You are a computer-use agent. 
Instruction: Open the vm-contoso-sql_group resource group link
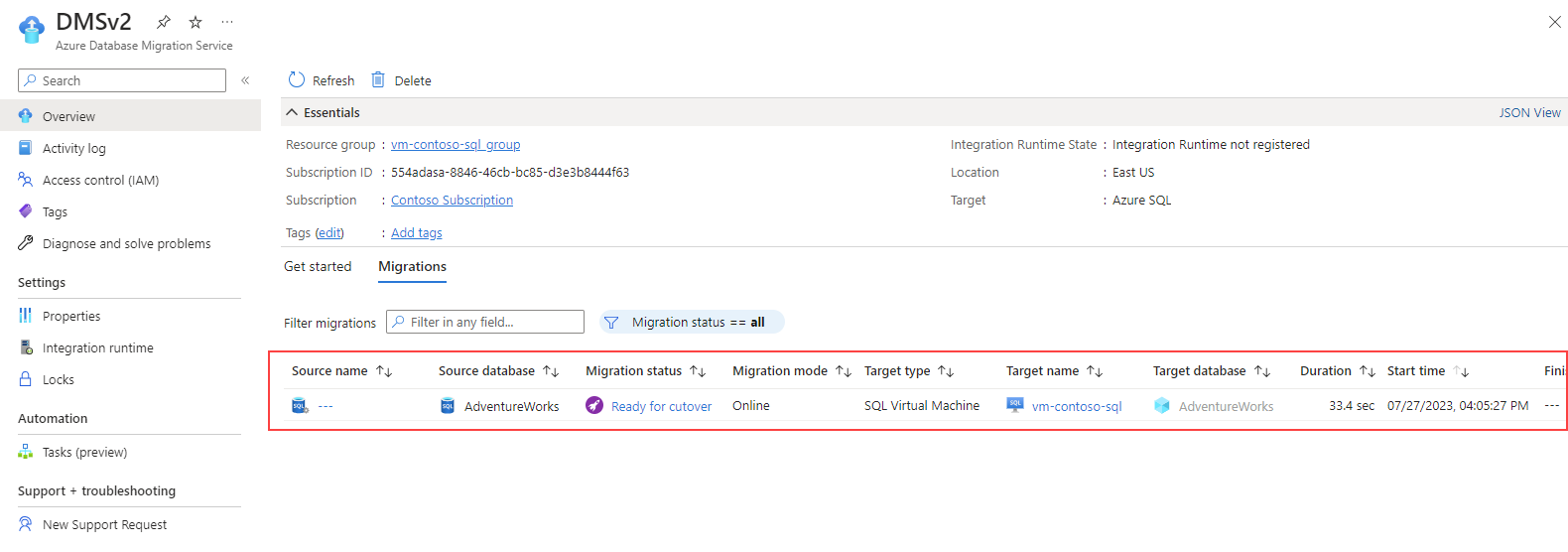[x=456, y=144]
